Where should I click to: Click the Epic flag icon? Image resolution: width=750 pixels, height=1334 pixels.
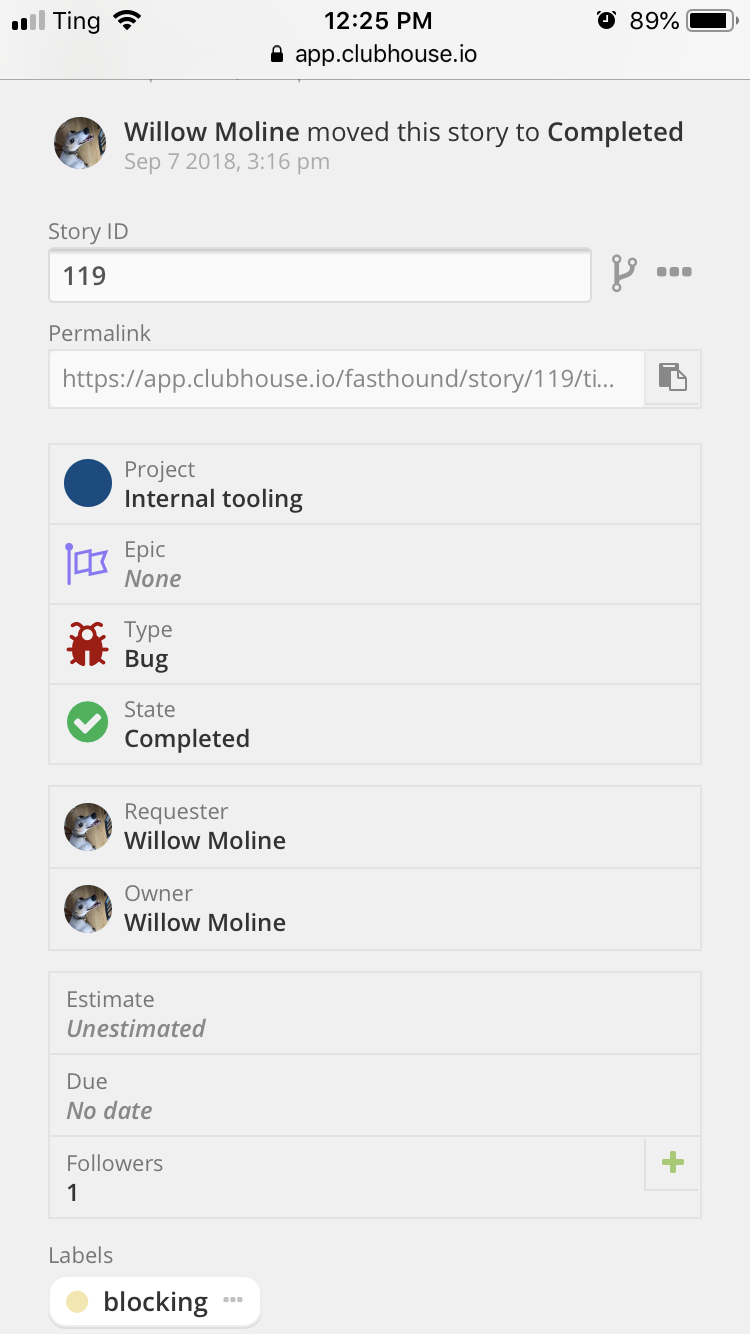coord(86,563)
